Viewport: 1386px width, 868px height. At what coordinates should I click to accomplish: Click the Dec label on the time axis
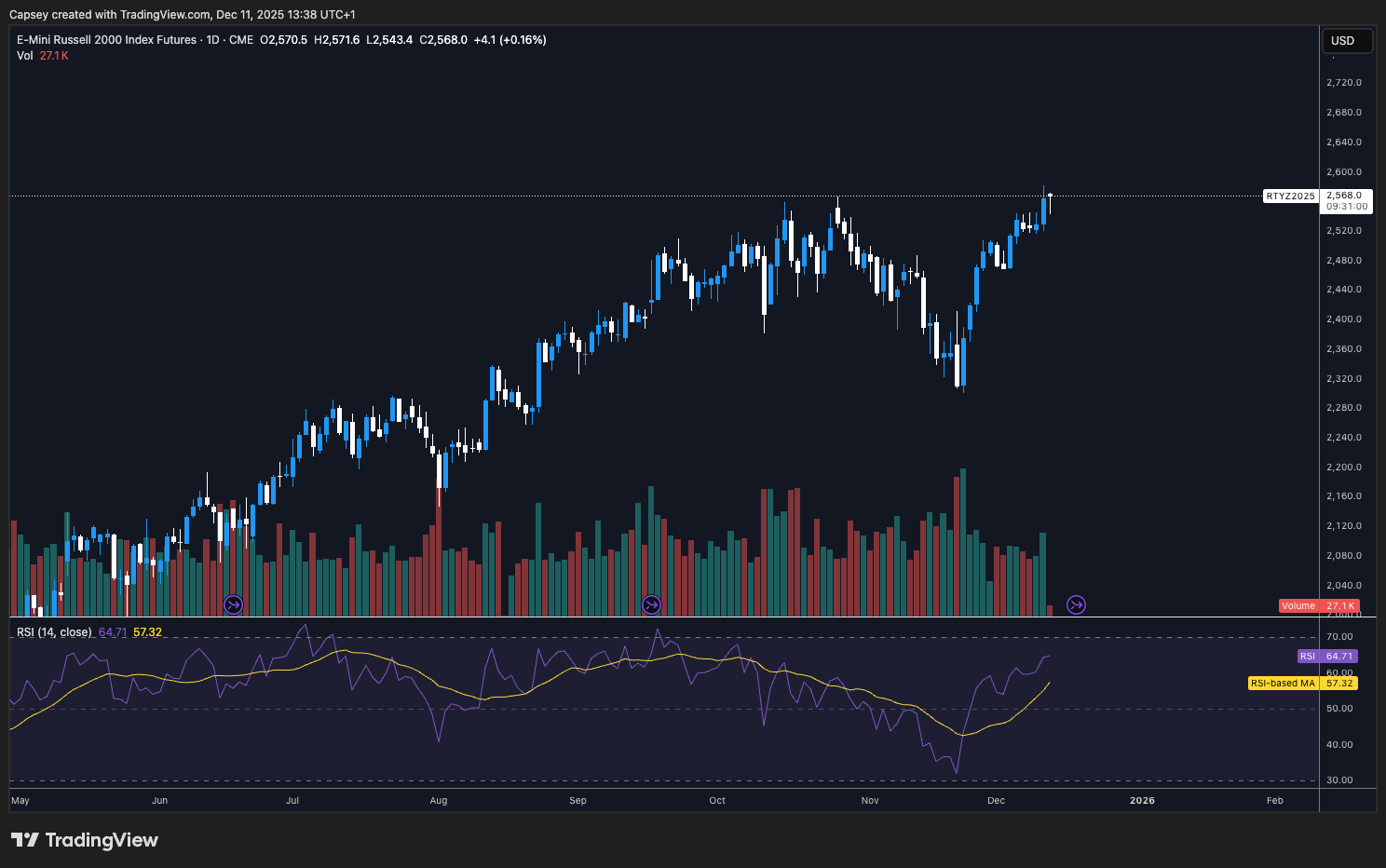995,800
